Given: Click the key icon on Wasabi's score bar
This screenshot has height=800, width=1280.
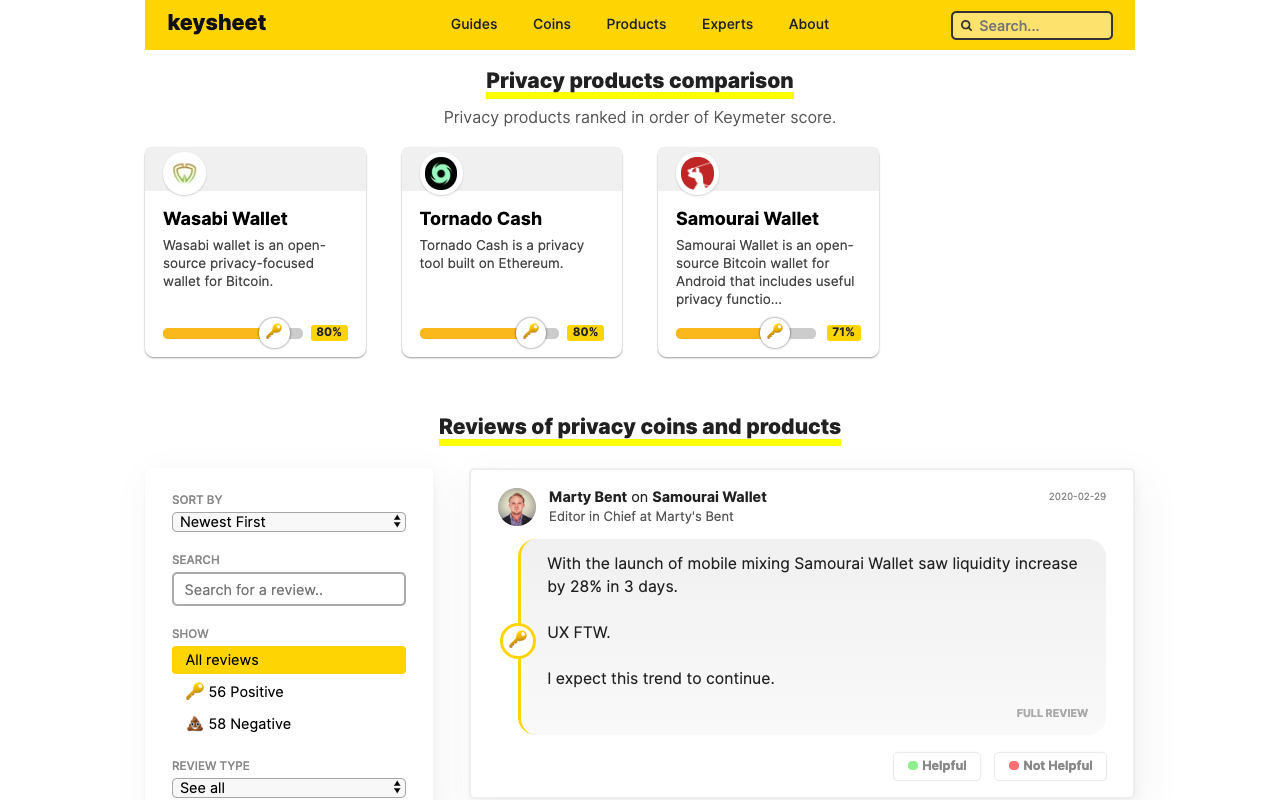Looking at the screenshot, I should (x=274, y=332).
